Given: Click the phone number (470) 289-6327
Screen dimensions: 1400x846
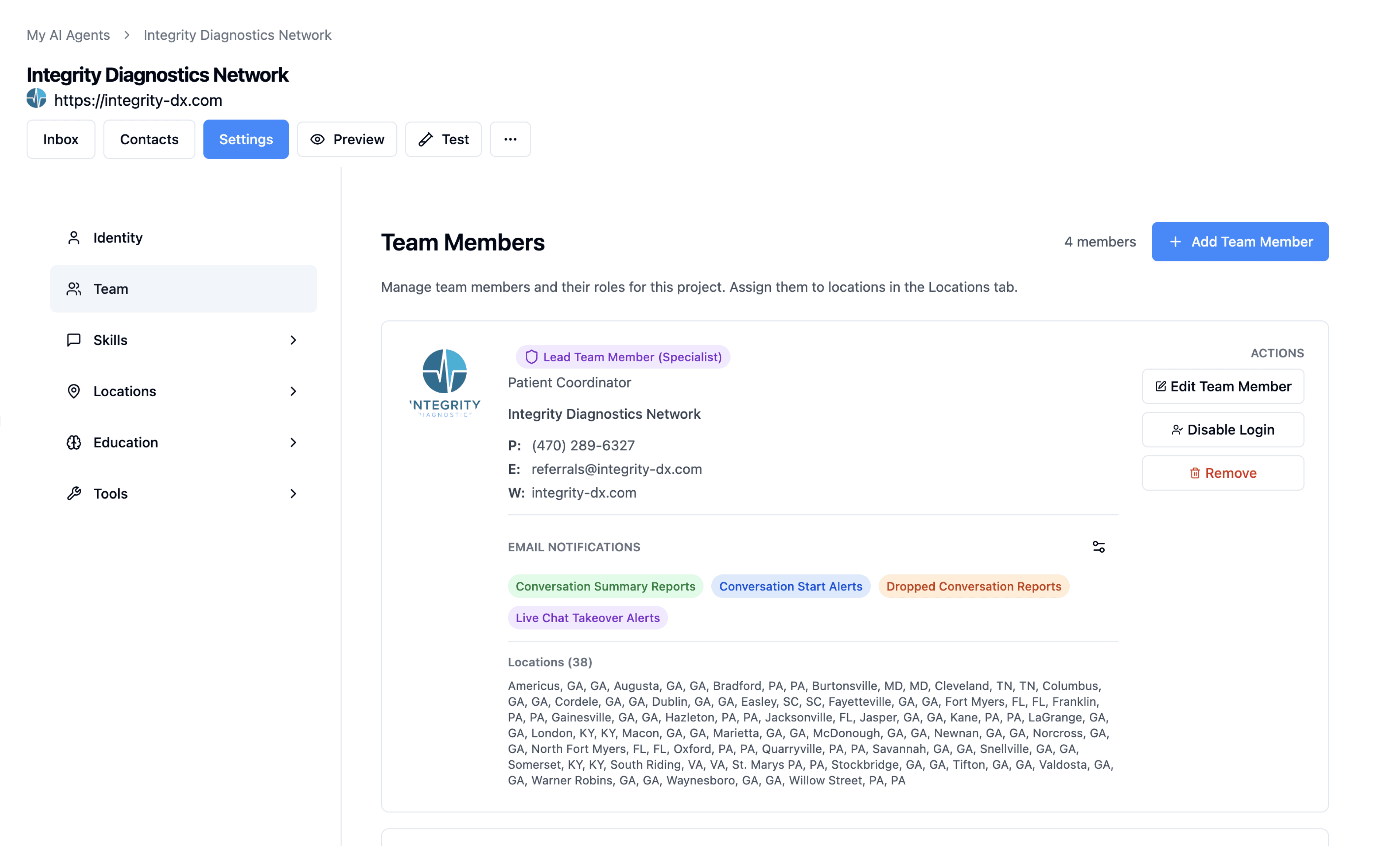Looking at the screenshot, I should (583, 445).
